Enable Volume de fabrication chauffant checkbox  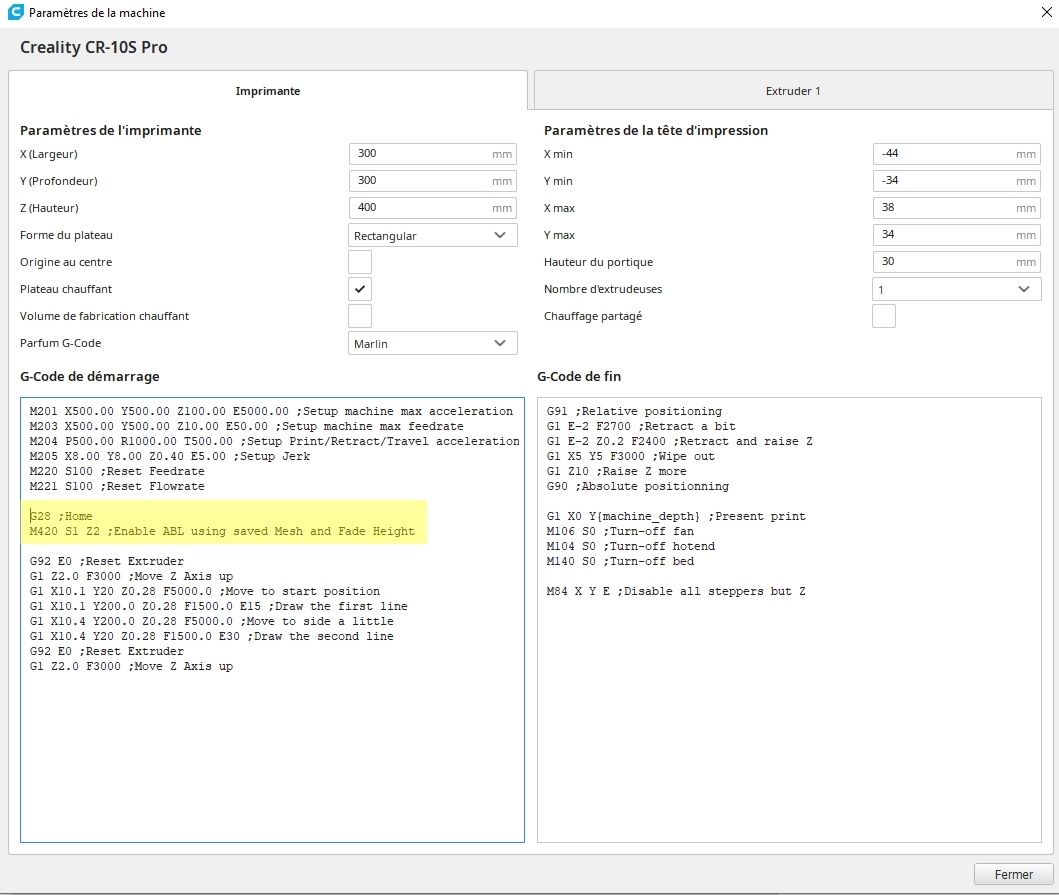[360, 316]
